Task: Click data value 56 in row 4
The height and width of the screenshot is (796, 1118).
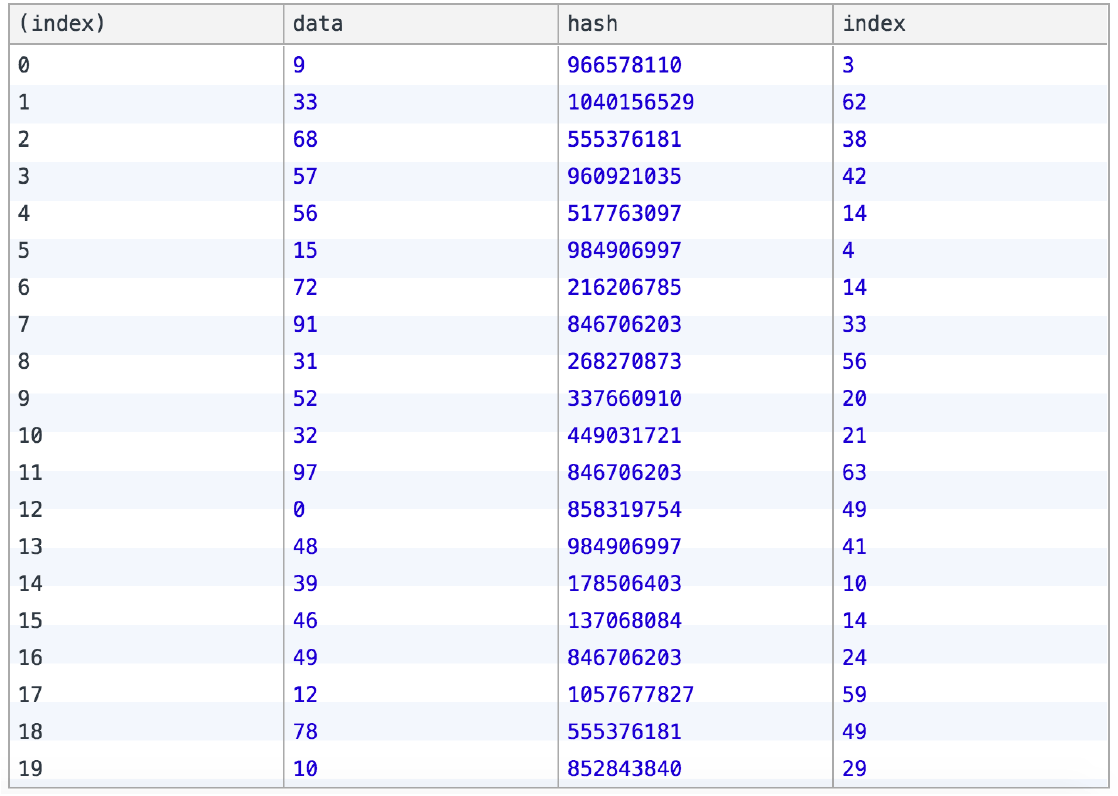Action: [x=305, y=214]
